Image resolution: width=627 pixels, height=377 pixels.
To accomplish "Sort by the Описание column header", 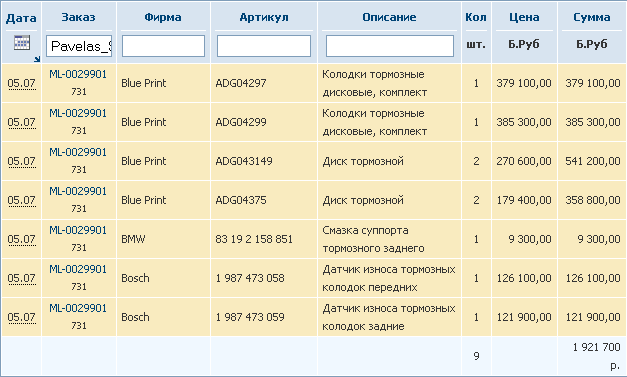I will 389,17.
